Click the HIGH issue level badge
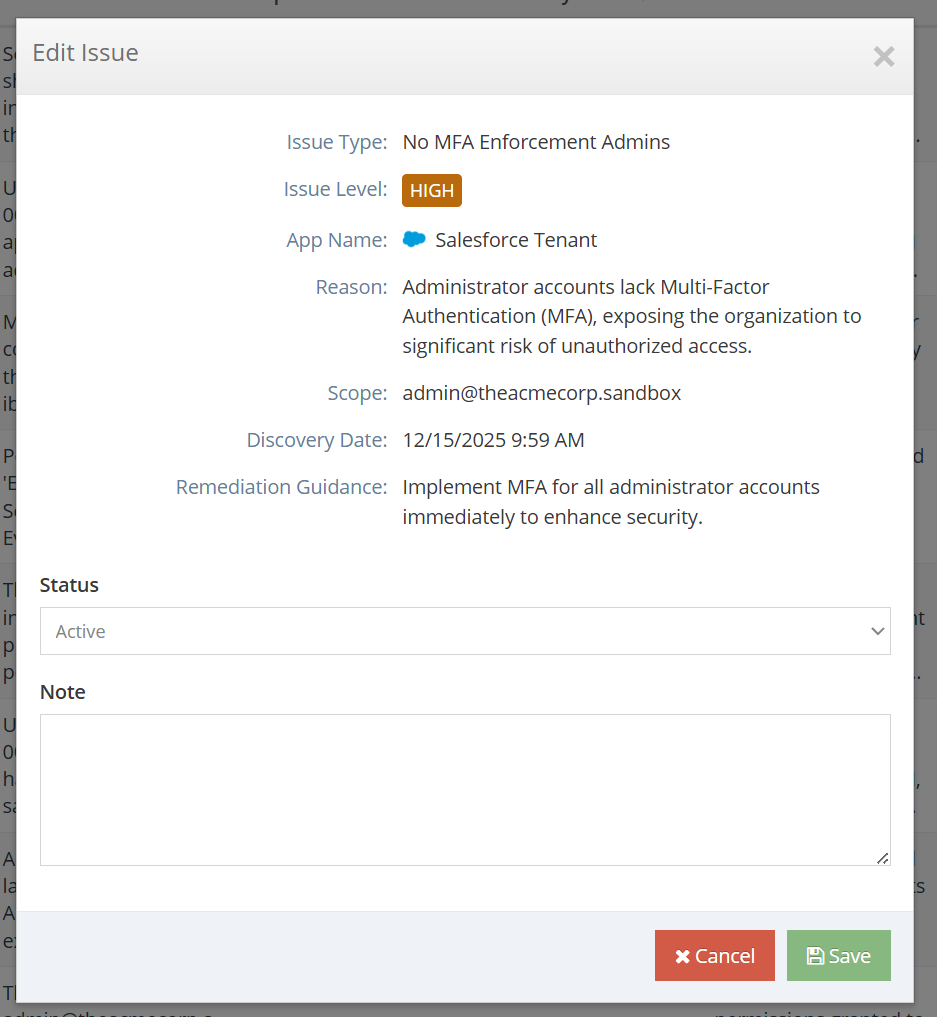Screen dimensions: 937x1017 (x=431, y=190)
